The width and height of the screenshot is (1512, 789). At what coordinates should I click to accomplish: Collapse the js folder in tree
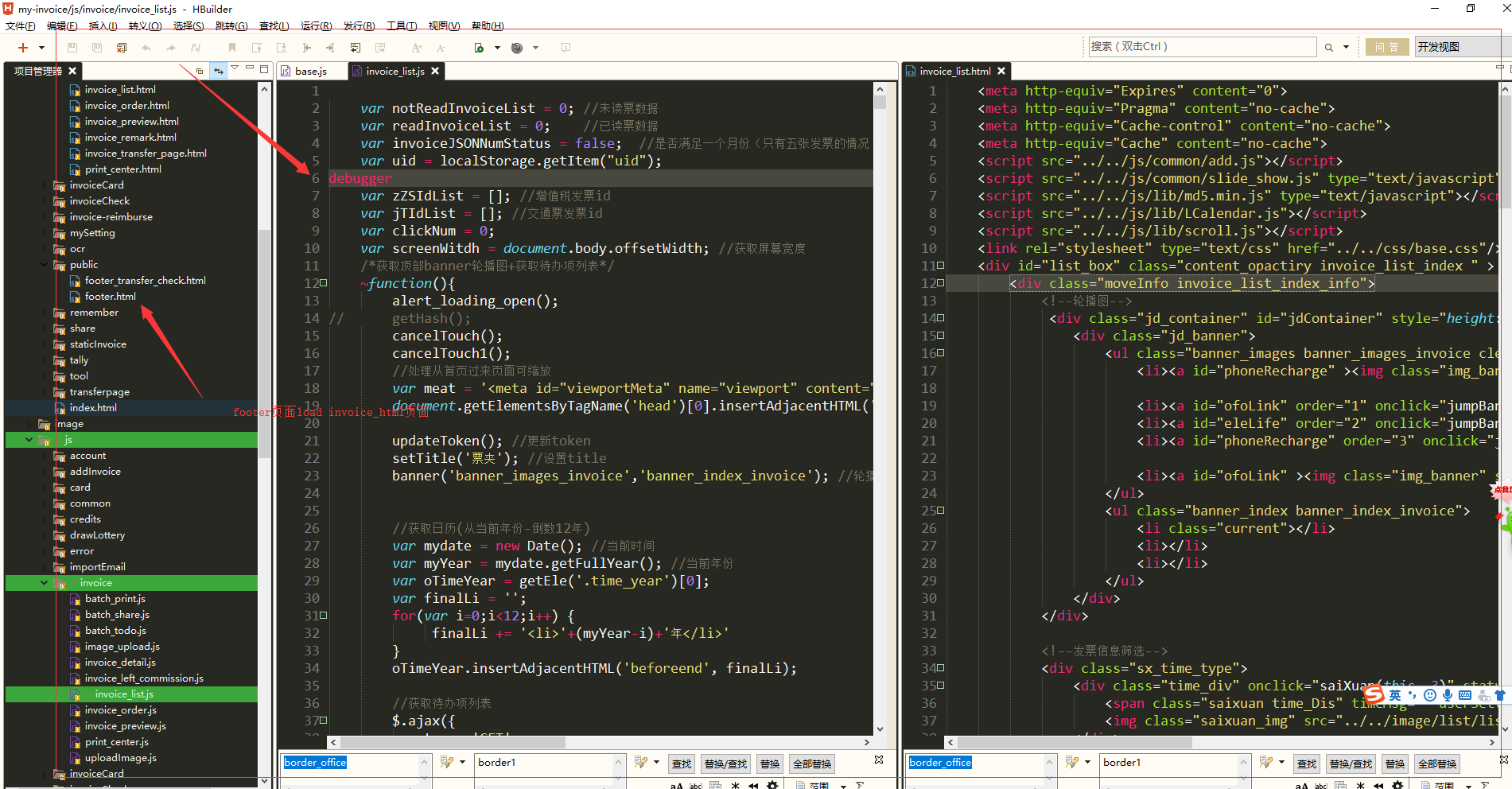tap(29, 440)
